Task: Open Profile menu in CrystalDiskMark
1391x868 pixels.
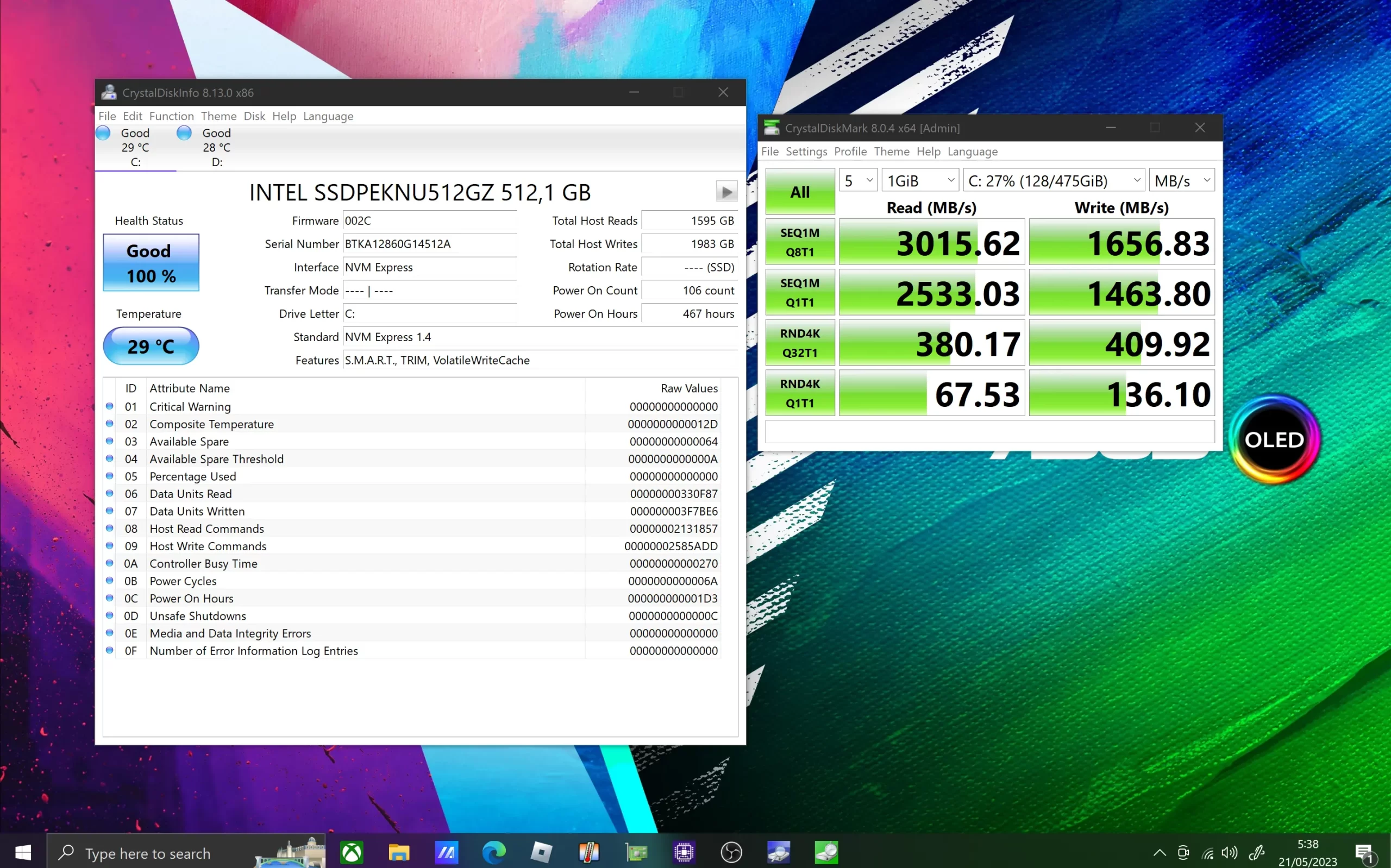Action: (850, 152)
